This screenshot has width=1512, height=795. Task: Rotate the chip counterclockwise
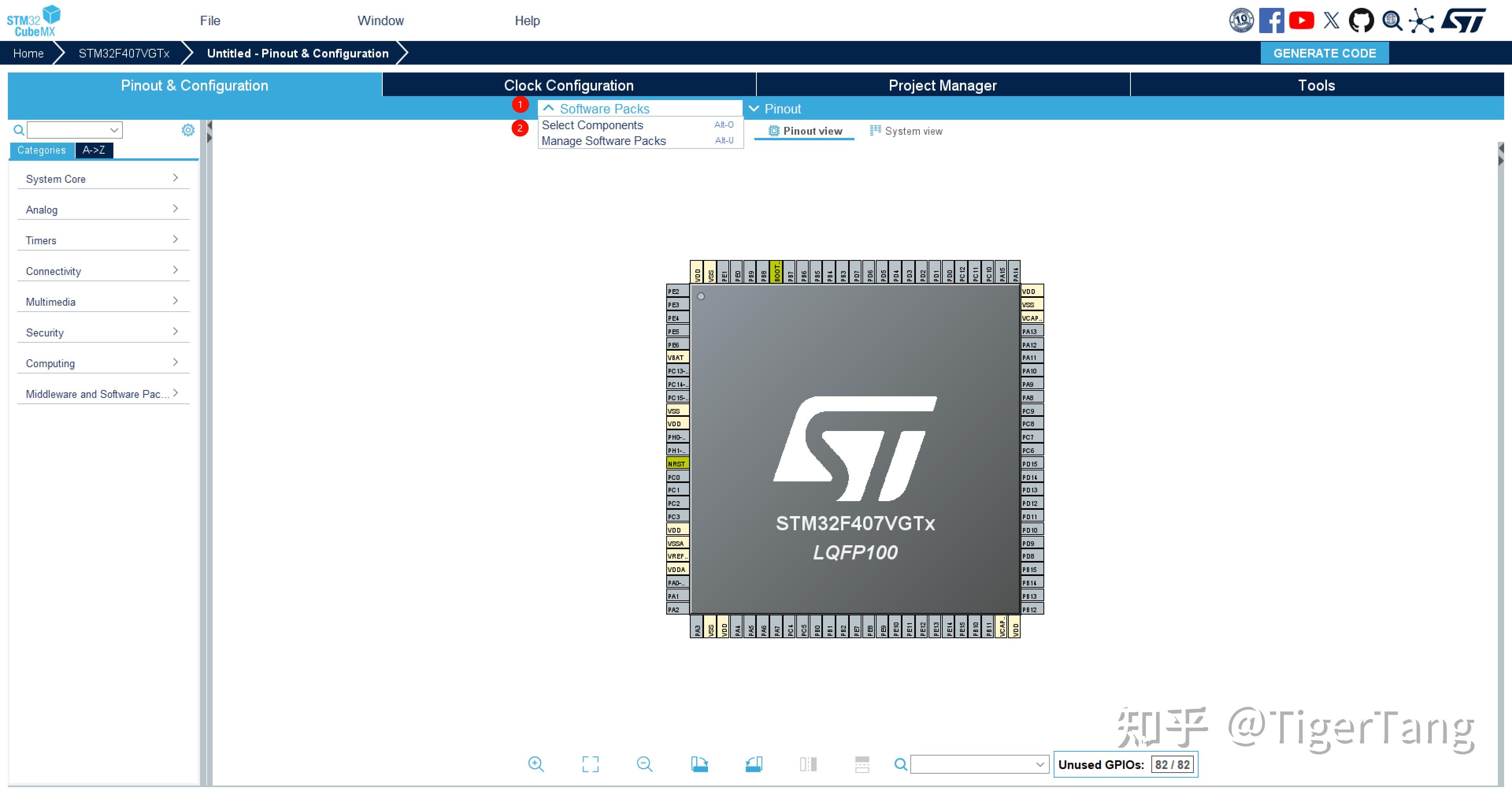click(x=753, y=764)
